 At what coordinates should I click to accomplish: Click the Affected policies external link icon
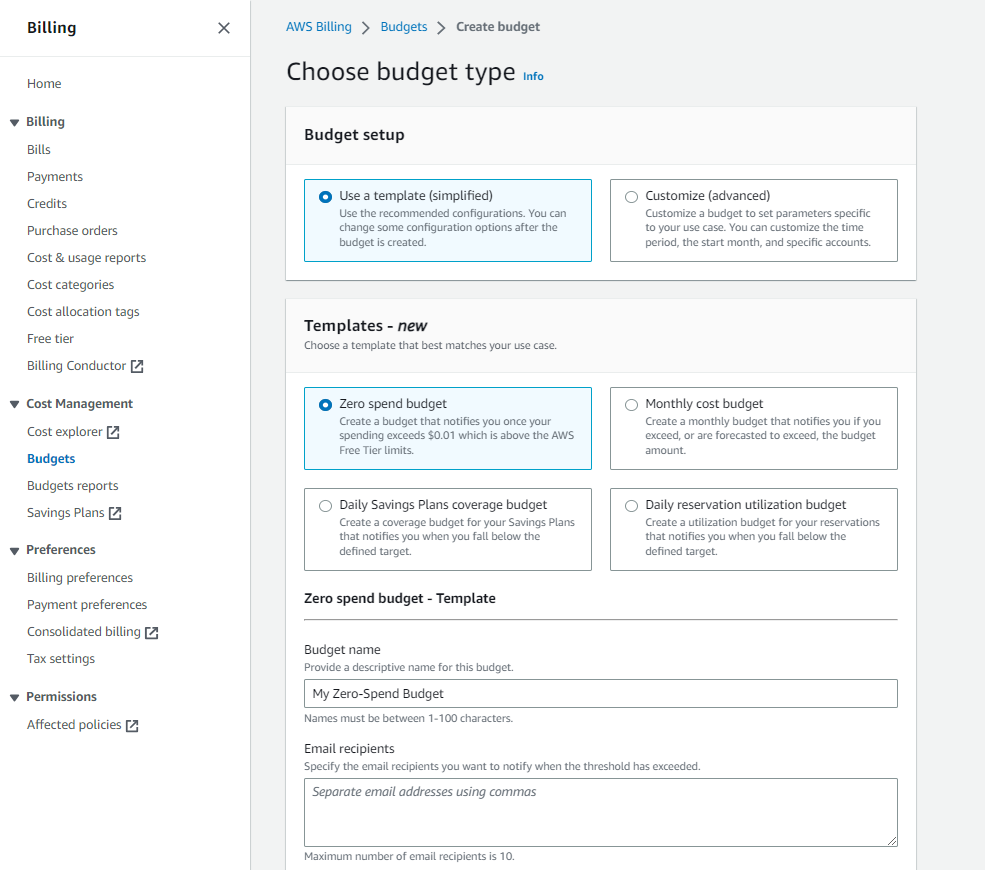click(132, 726)
